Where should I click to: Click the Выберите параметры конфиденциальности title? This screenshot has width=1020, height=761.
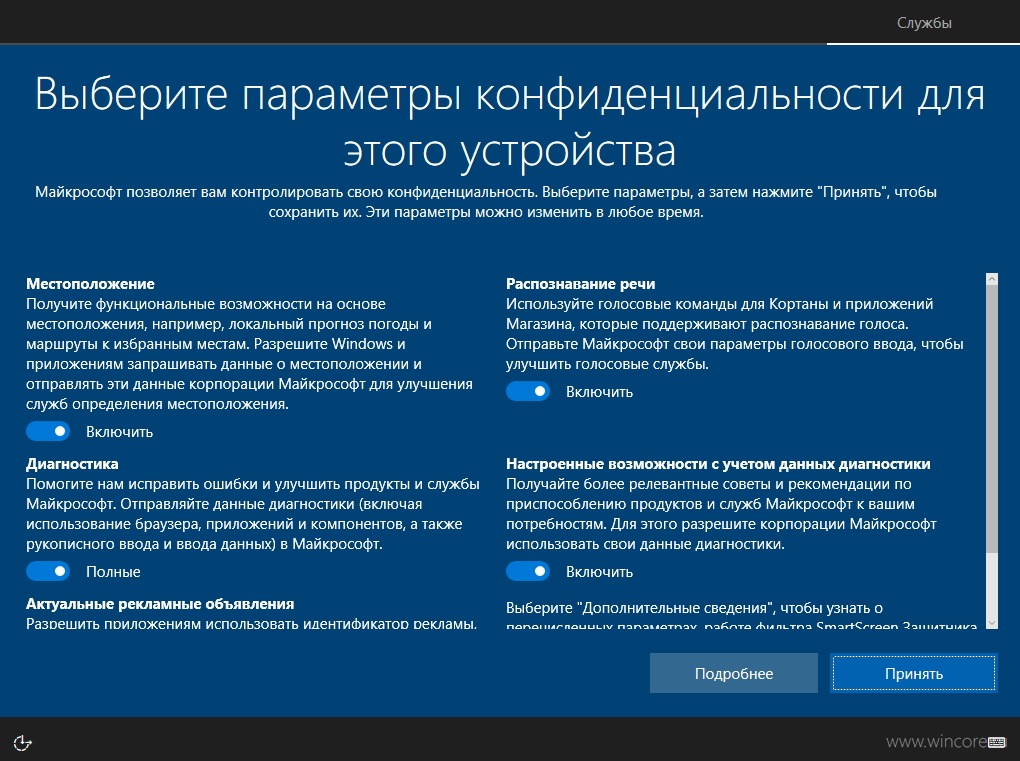pos(510,122)
